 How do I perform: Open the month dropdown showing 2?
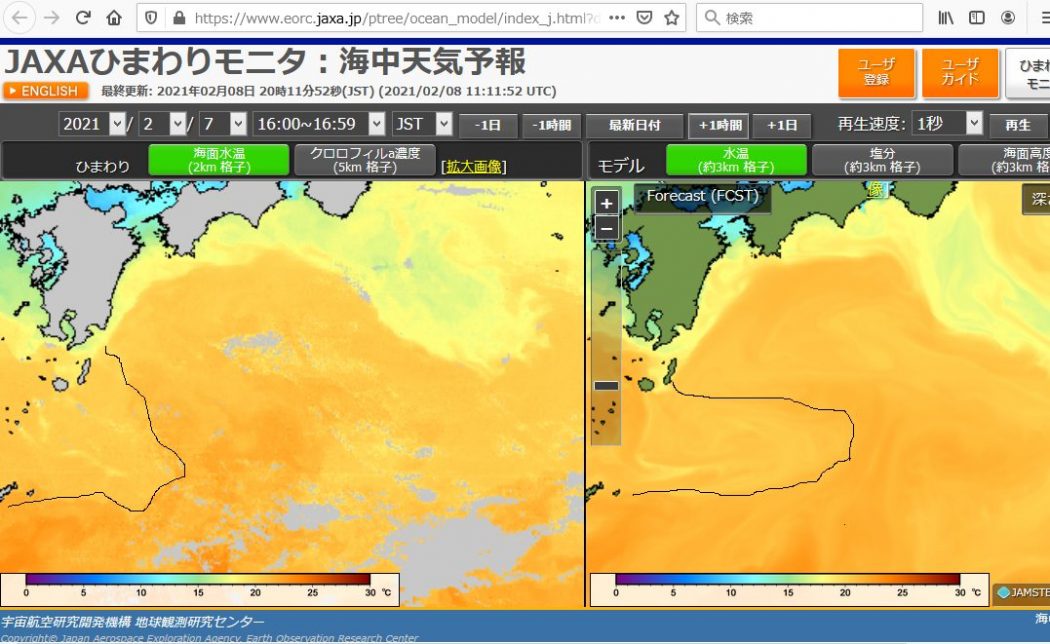[x=163, y=124]
